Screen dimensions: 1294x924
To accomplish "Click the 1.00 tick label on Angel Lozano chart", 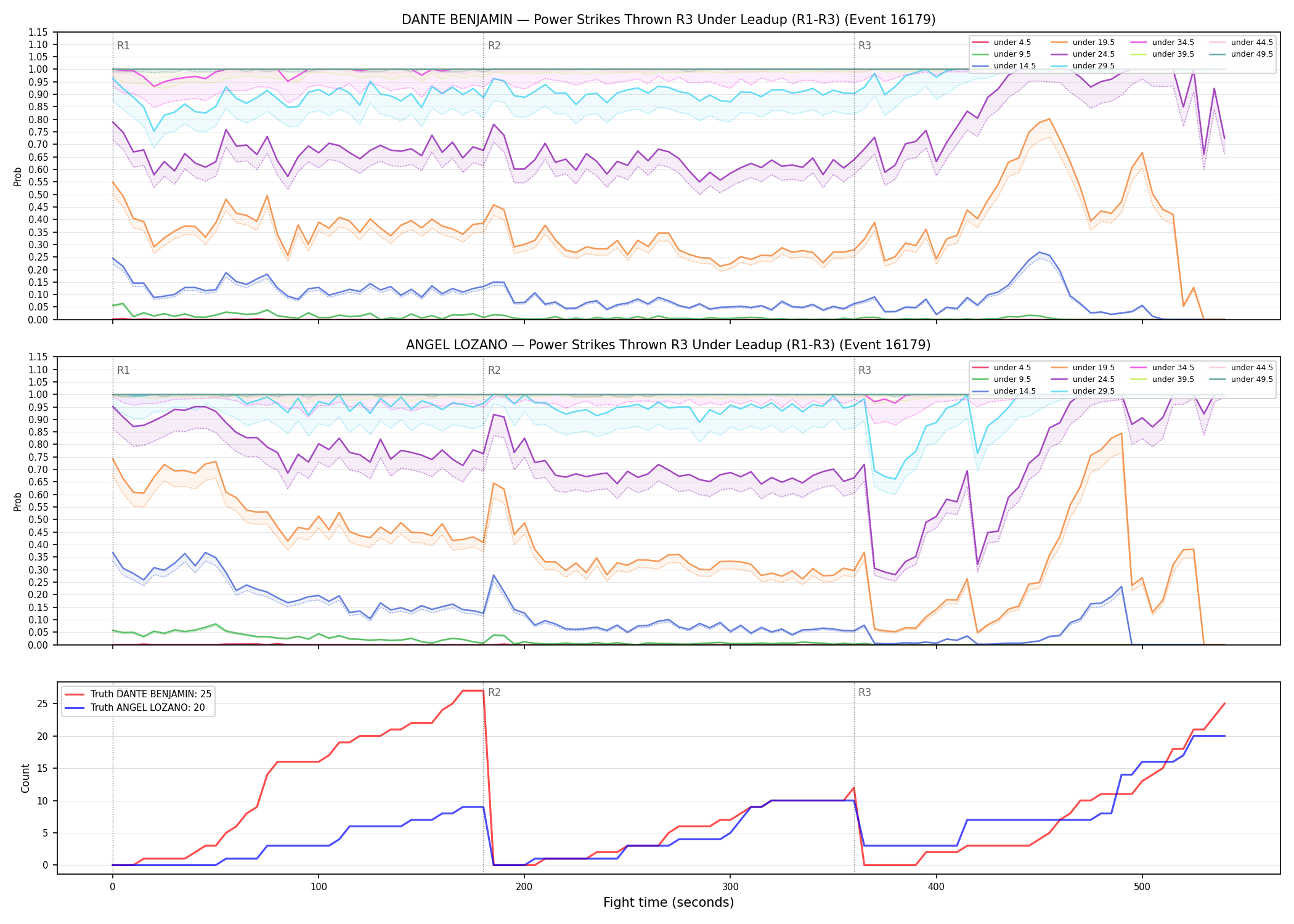I will click(38, 394).
